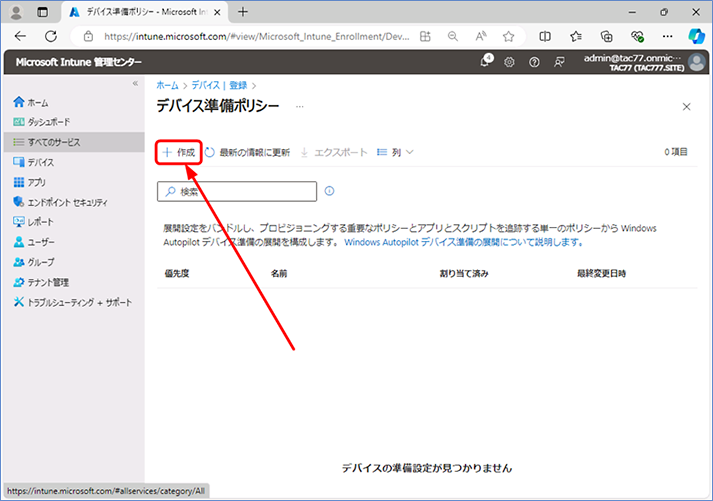Close the Microsoft Intune browser tab

point(217,12)
